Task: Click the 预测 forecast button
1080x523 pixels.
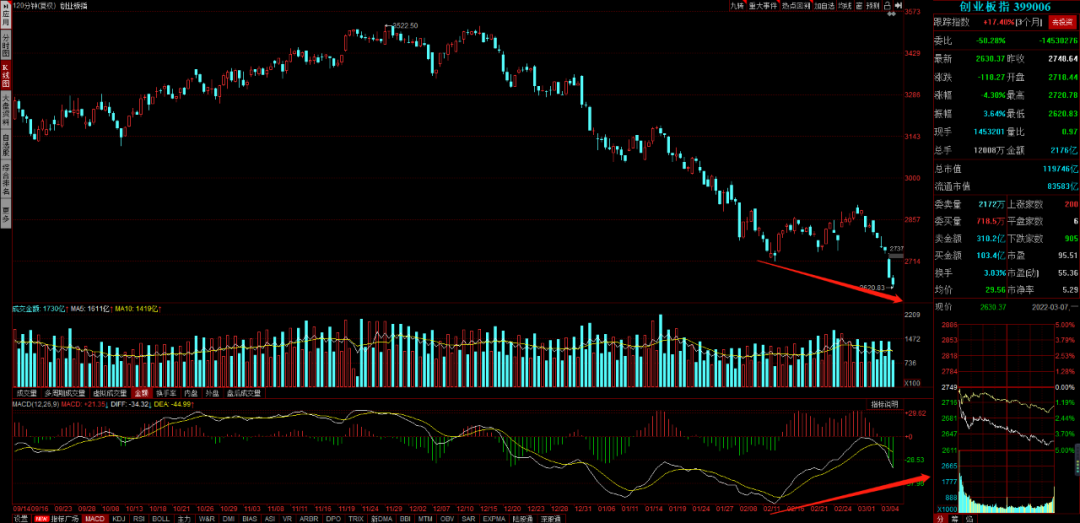Action: pos(873,6)
